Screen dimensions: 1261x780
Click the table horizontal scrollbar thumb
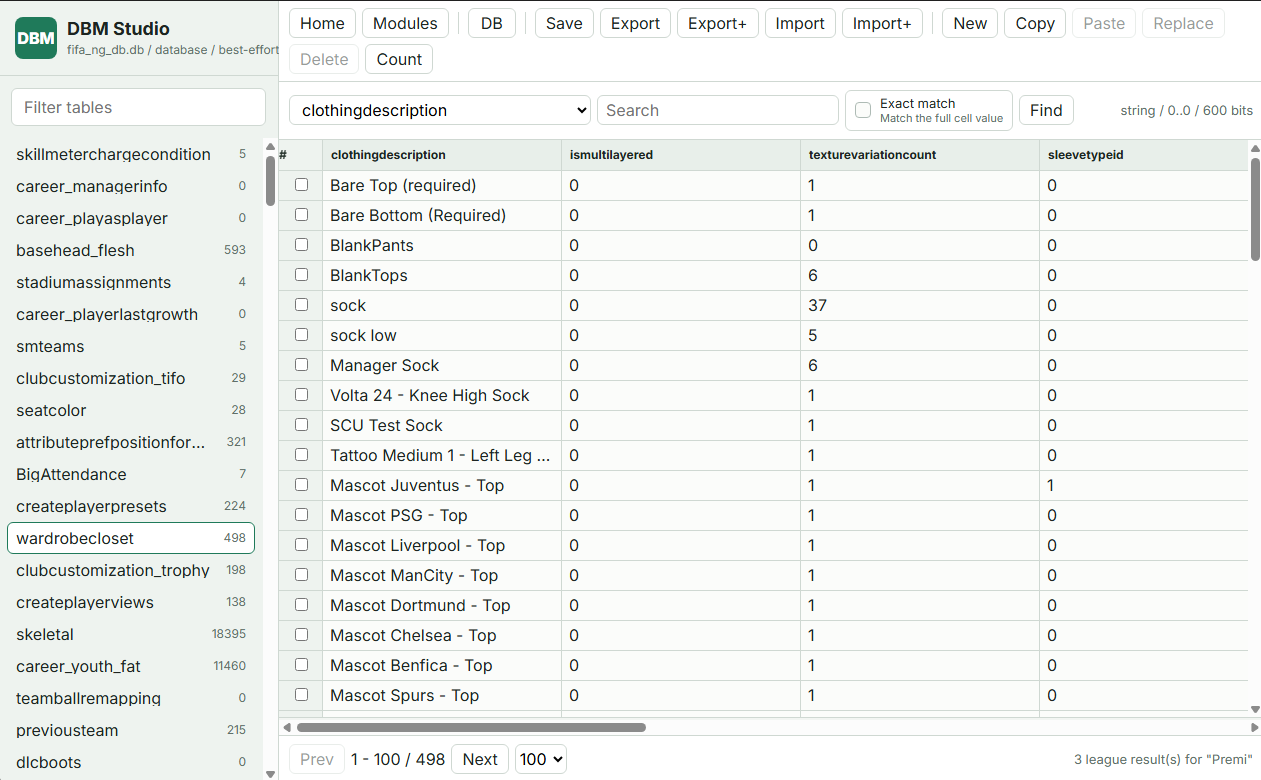tap(471, 727)
